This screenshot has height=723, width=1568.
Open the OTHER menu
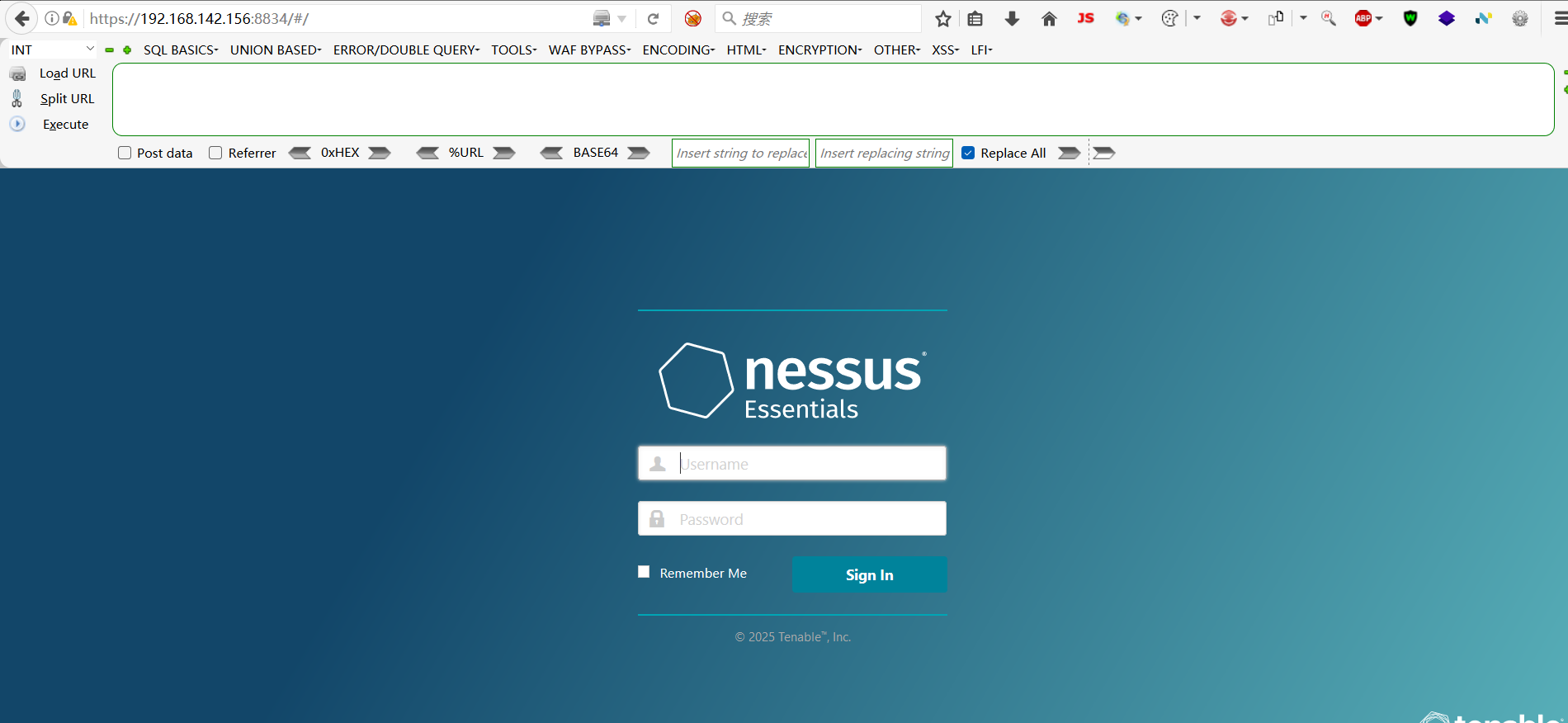(x=897, y=50)
